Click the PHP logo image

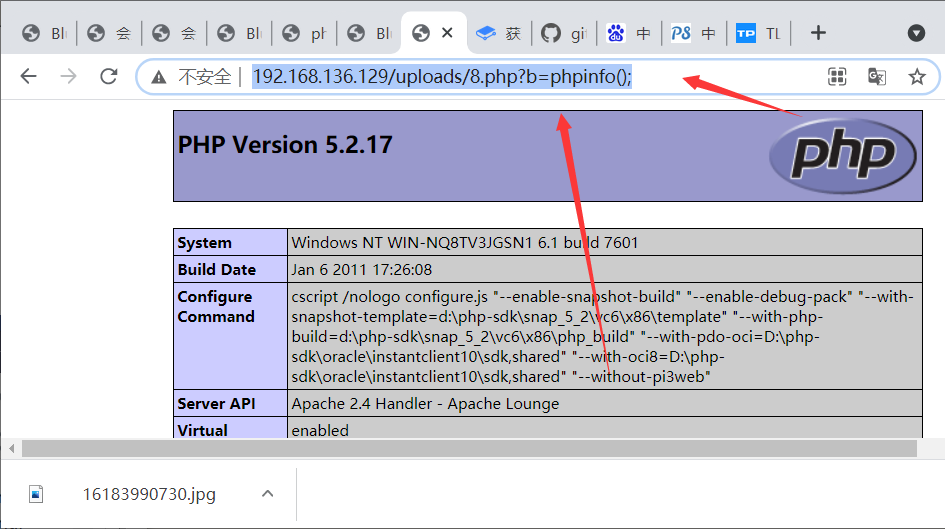pyautogui.click(x=843, y=156)
